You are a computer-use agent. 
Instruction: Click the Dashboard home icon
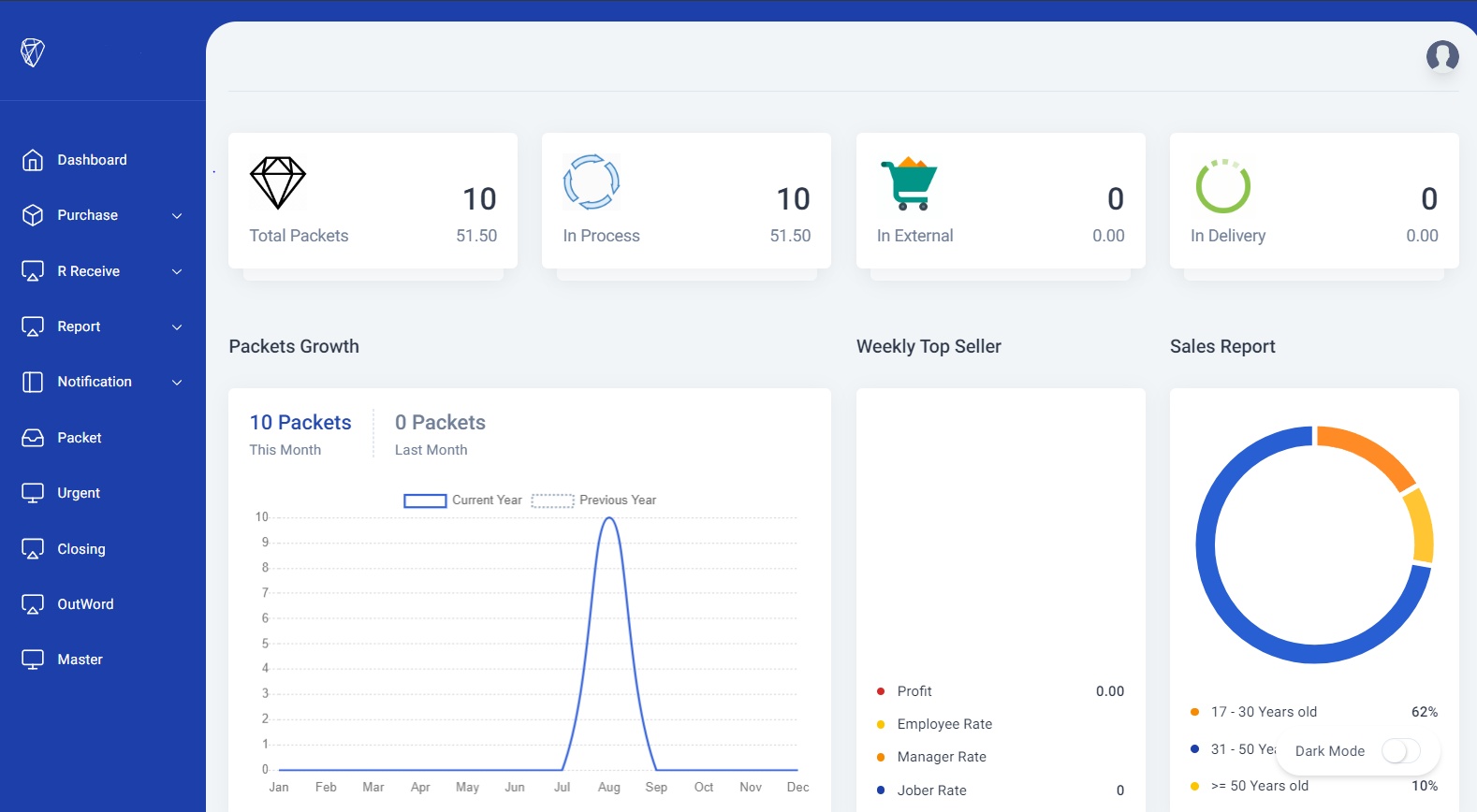[33, 160]
